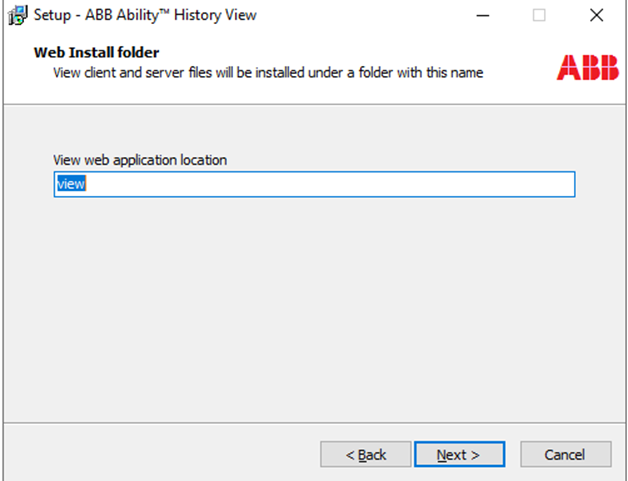Viewport: 628px width, 481px height.
Task: Close the setup window
Action: 596,16
